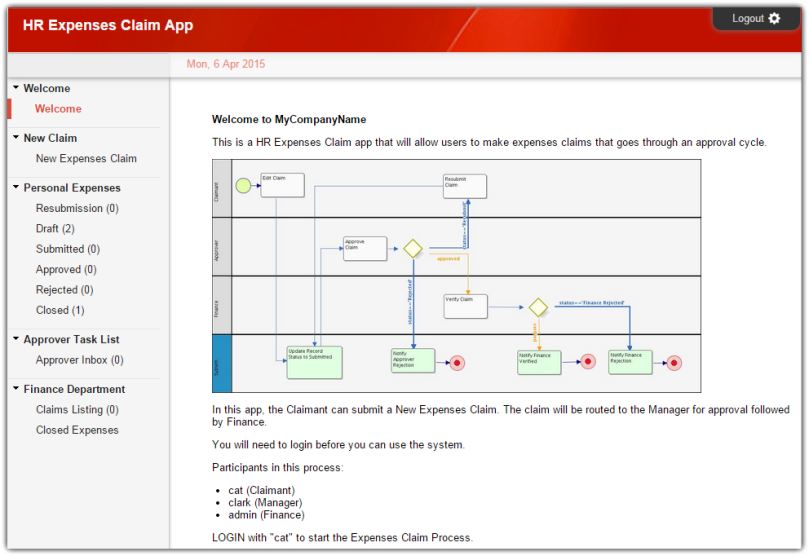
Task: Open the Approver Inbox (0)
Action: [x=80, y=360]
